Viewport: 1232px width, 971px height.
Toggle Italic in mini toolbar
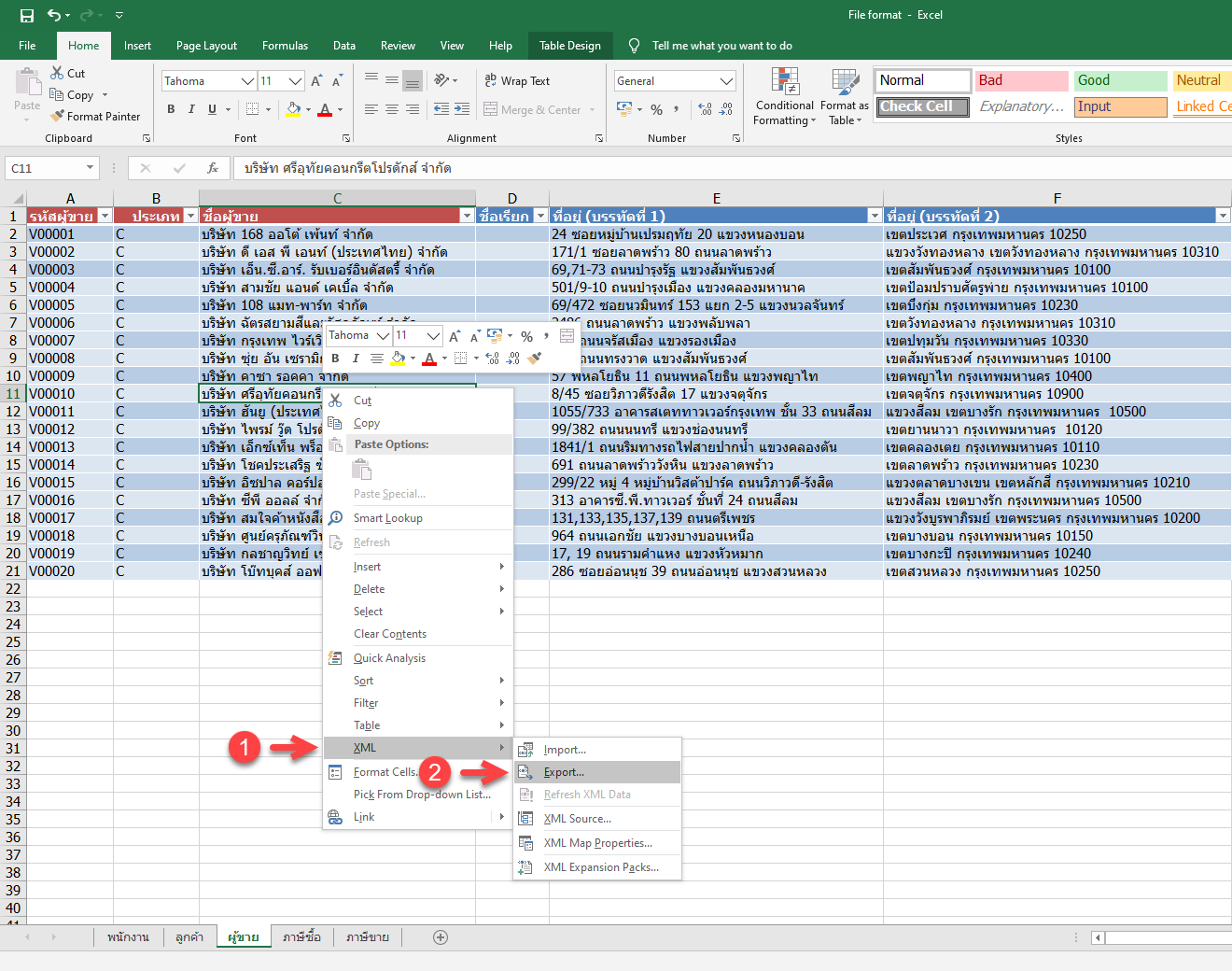coord(356,358)
